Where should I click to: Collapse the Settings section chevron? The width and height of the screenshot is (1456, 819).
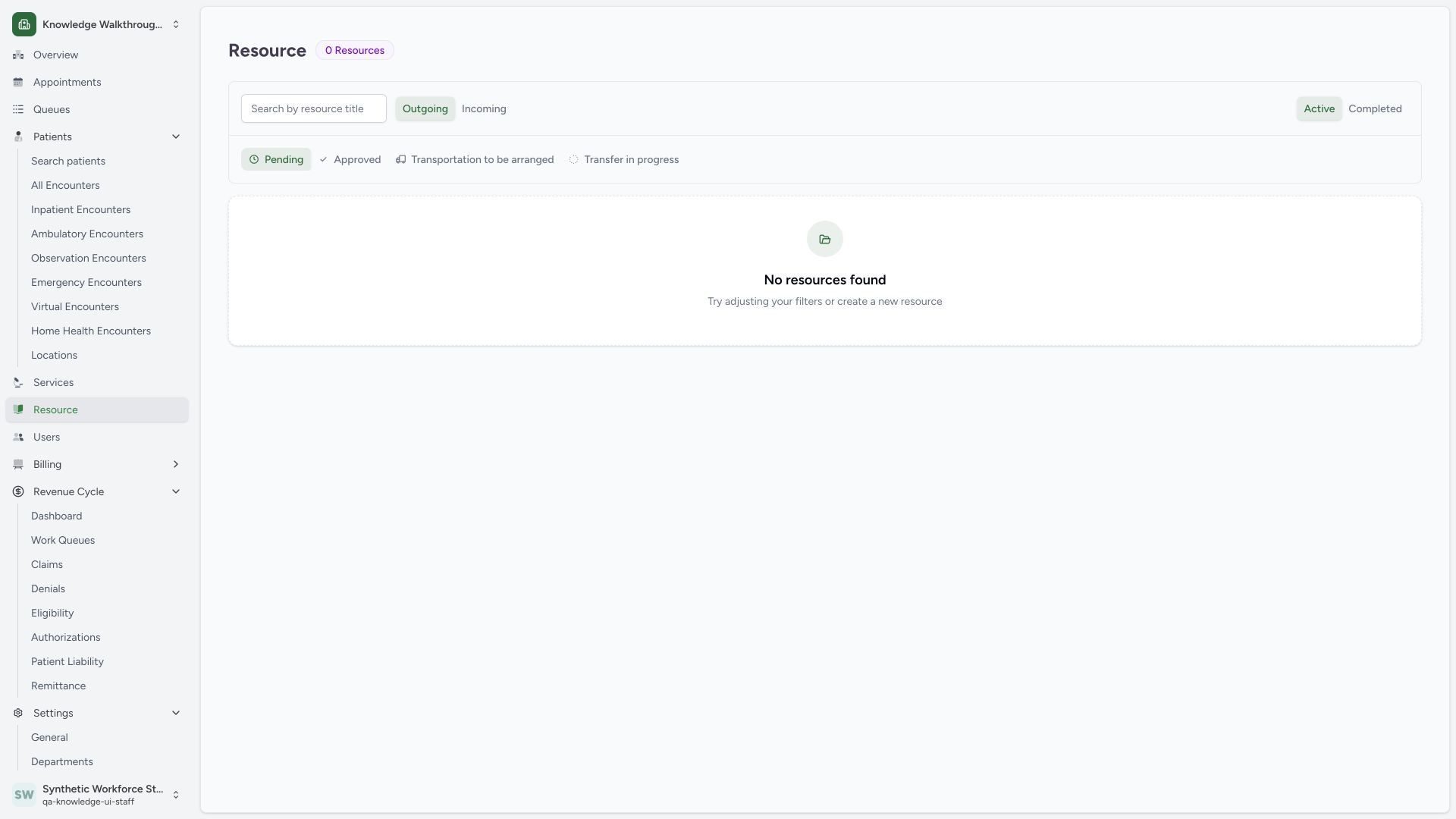(176, 714)
